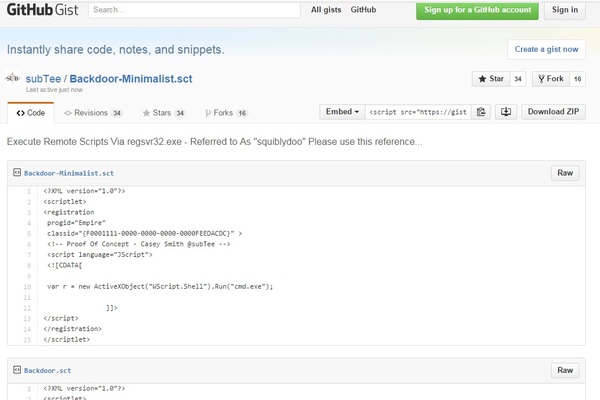Click the Code tab brackets icon
Screen dimensions: 600x400
pos(20,113)
